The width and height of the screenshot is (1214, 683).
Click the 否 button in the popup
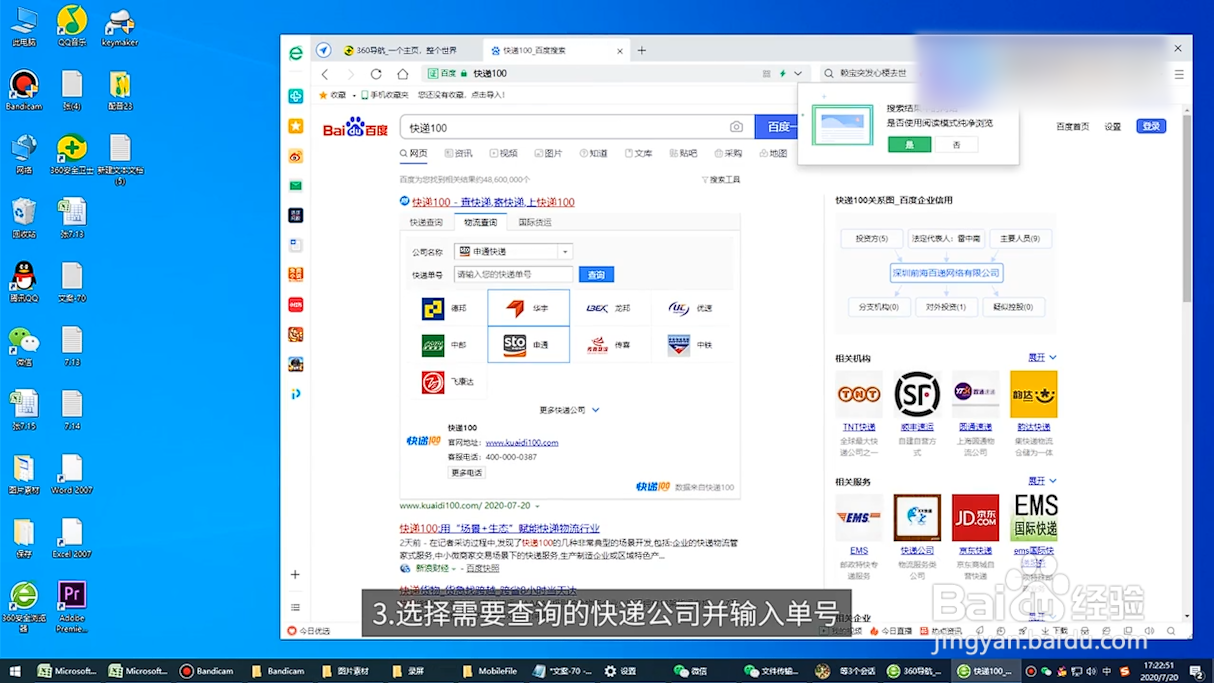(956, 145)
